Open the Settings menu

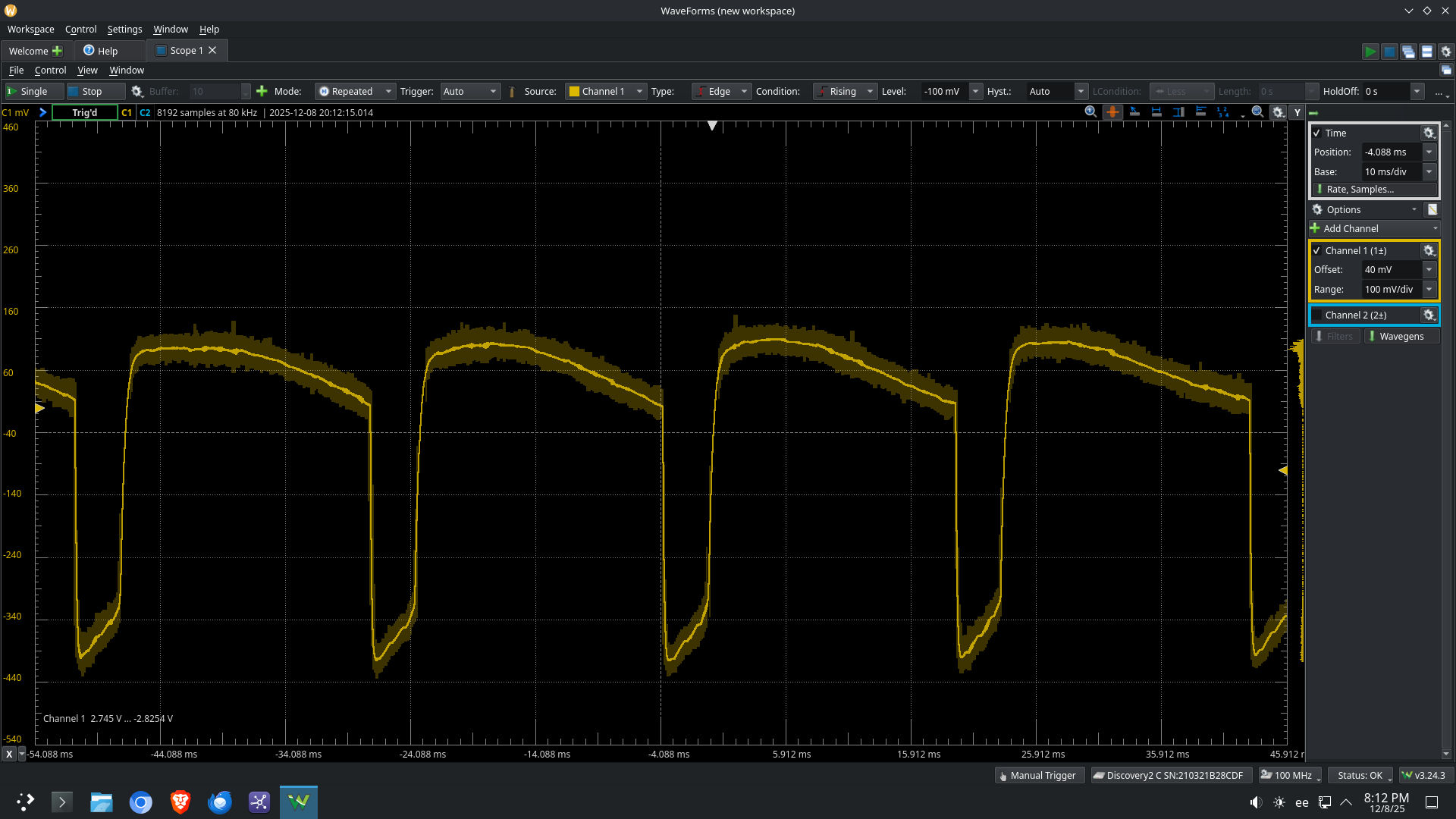point(124,30)
